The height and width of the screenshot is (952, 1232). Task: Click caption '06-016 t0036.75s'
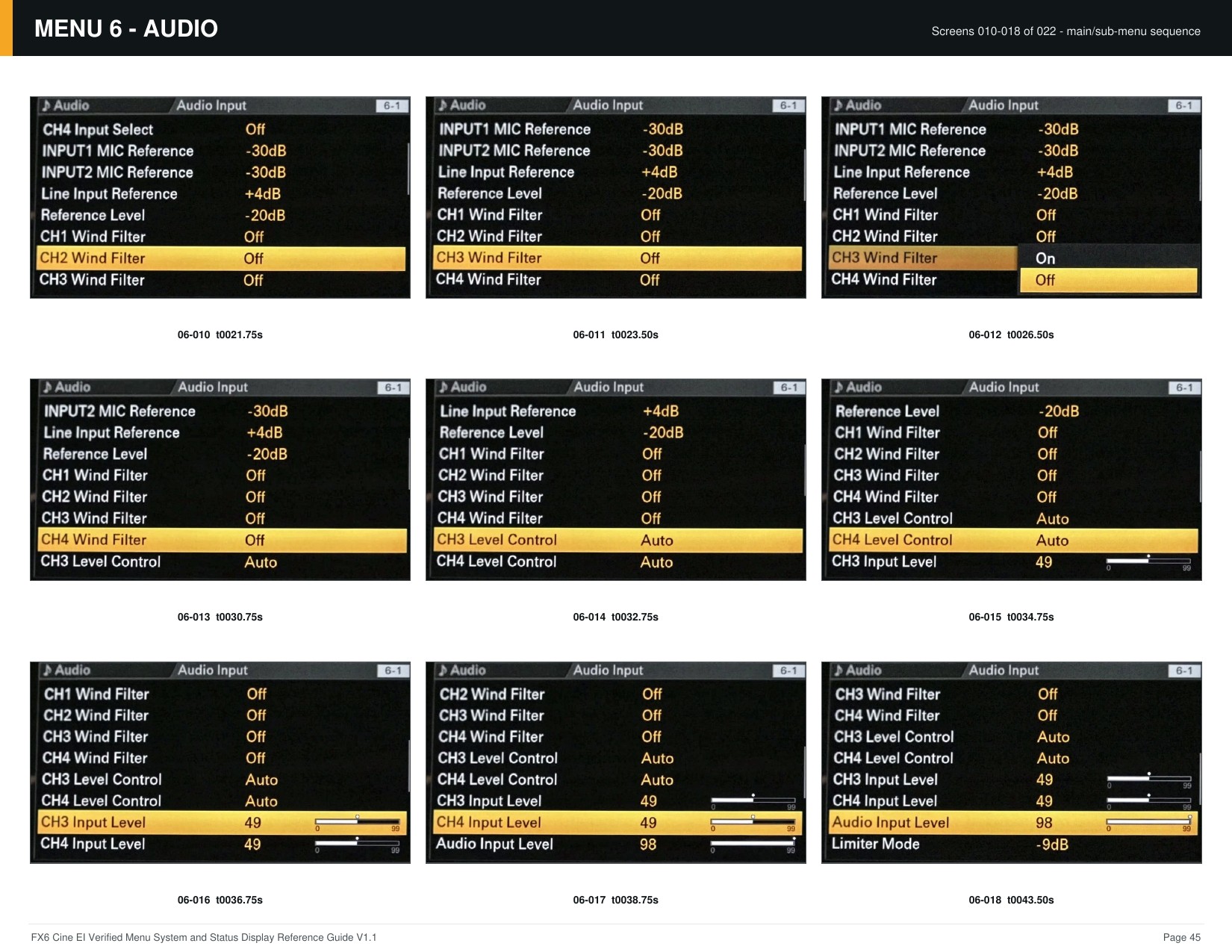[x=220, y=900]
